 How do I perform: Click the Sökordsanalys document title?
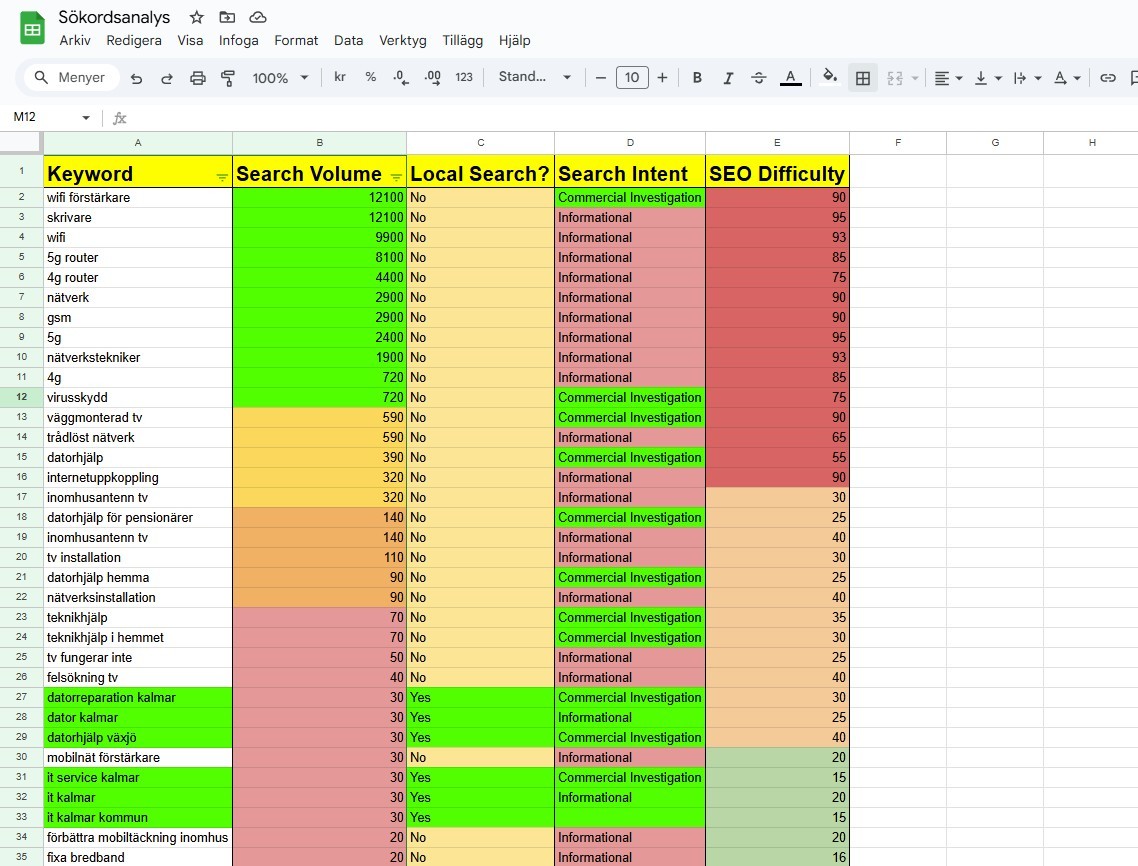pos(114,17)
